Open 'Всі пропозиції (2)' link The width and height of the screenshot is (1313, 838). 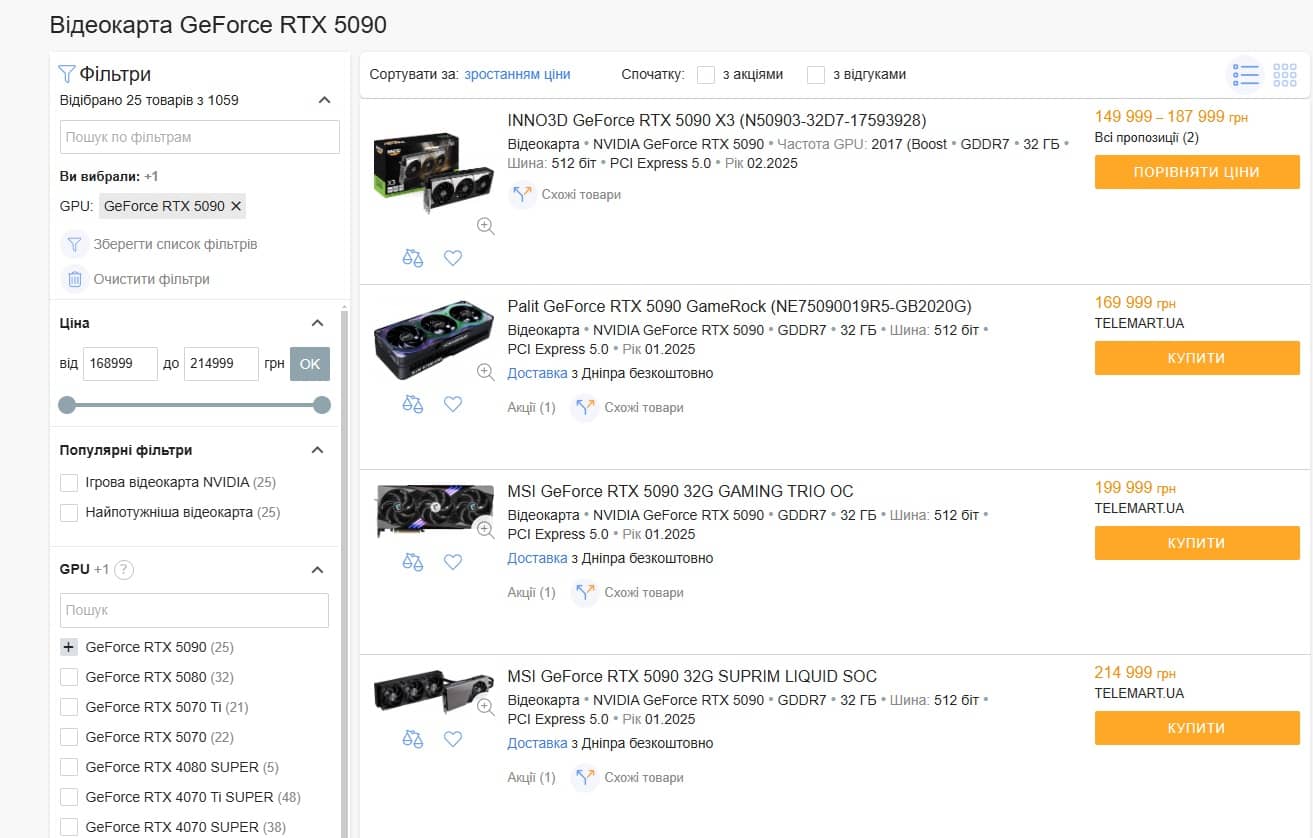tap(1147, 138)
